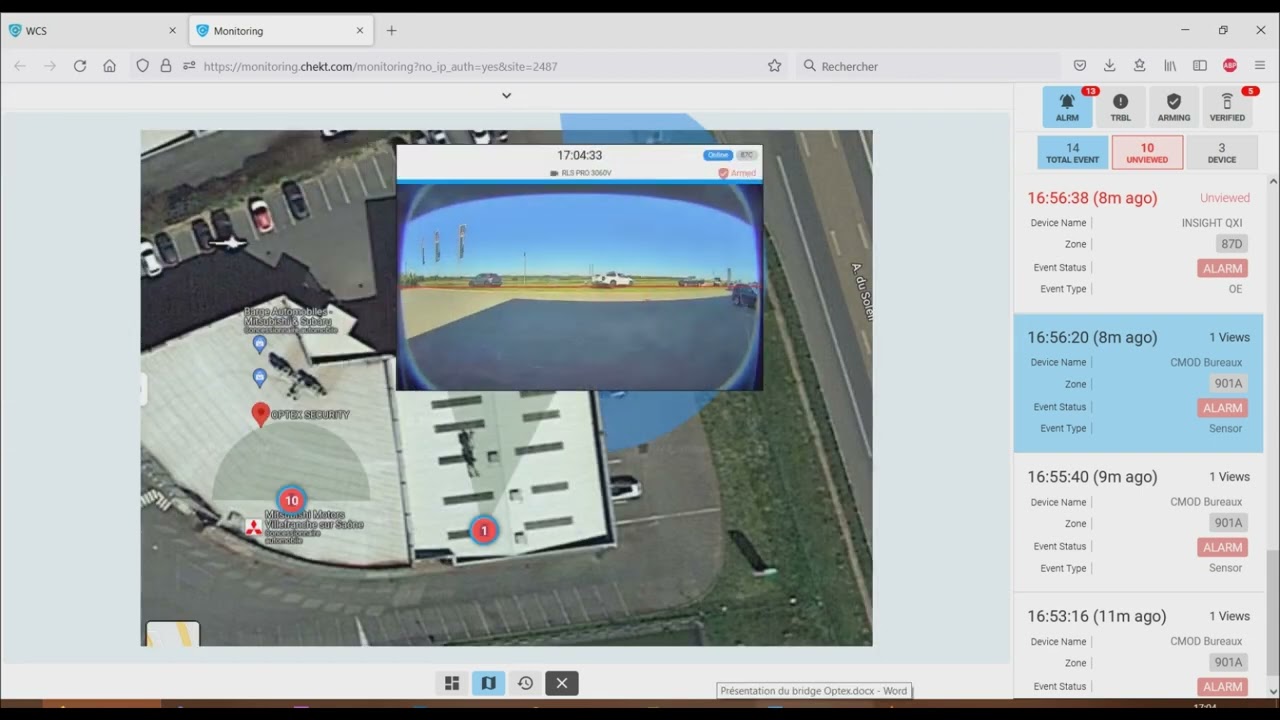The width and height of the screenshot is (1280, 720).
Task: Click the ALARM status on 16:55:40 event
Action: coord(1222,547)
